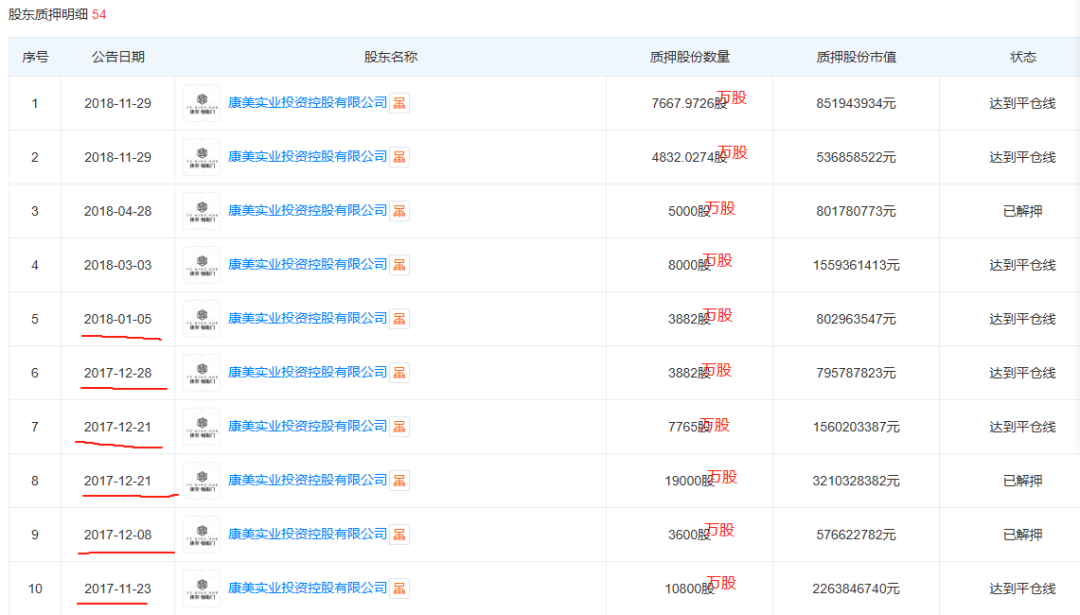
Task: Open the equity structure icon in row 7
Action: (399, 427)
